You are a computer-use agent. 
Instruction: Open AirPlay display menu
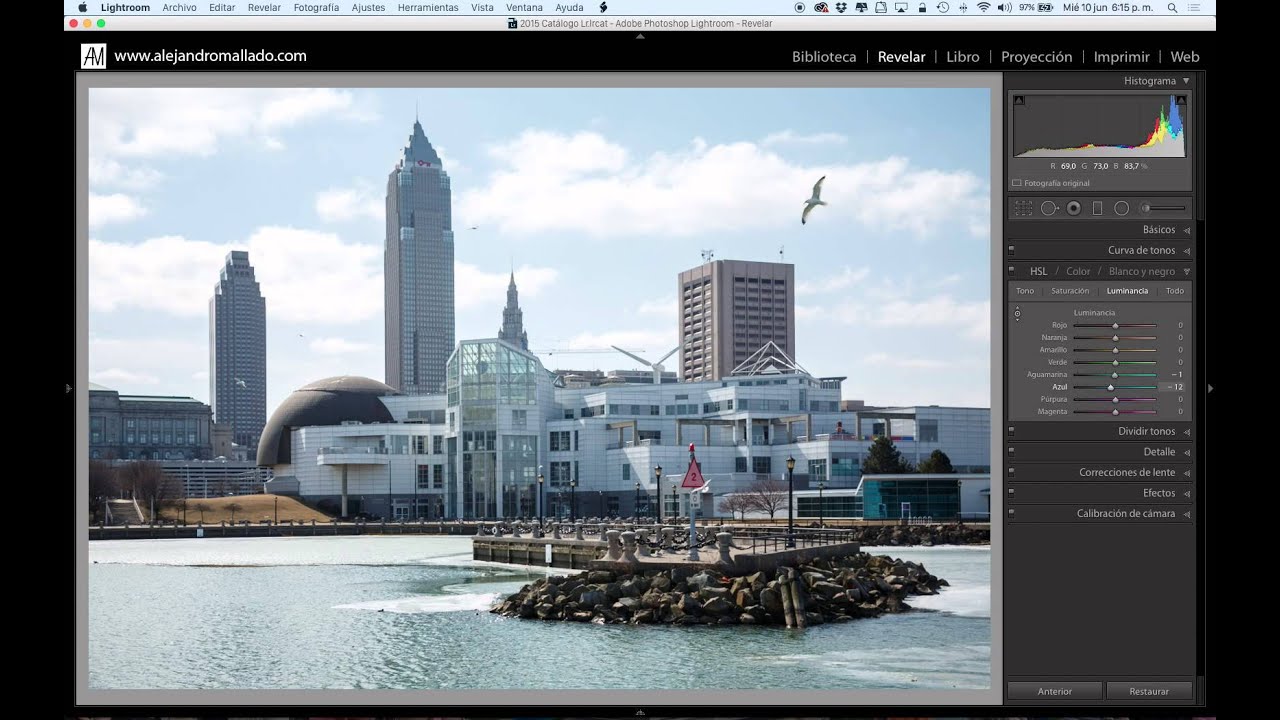[901, 7]
